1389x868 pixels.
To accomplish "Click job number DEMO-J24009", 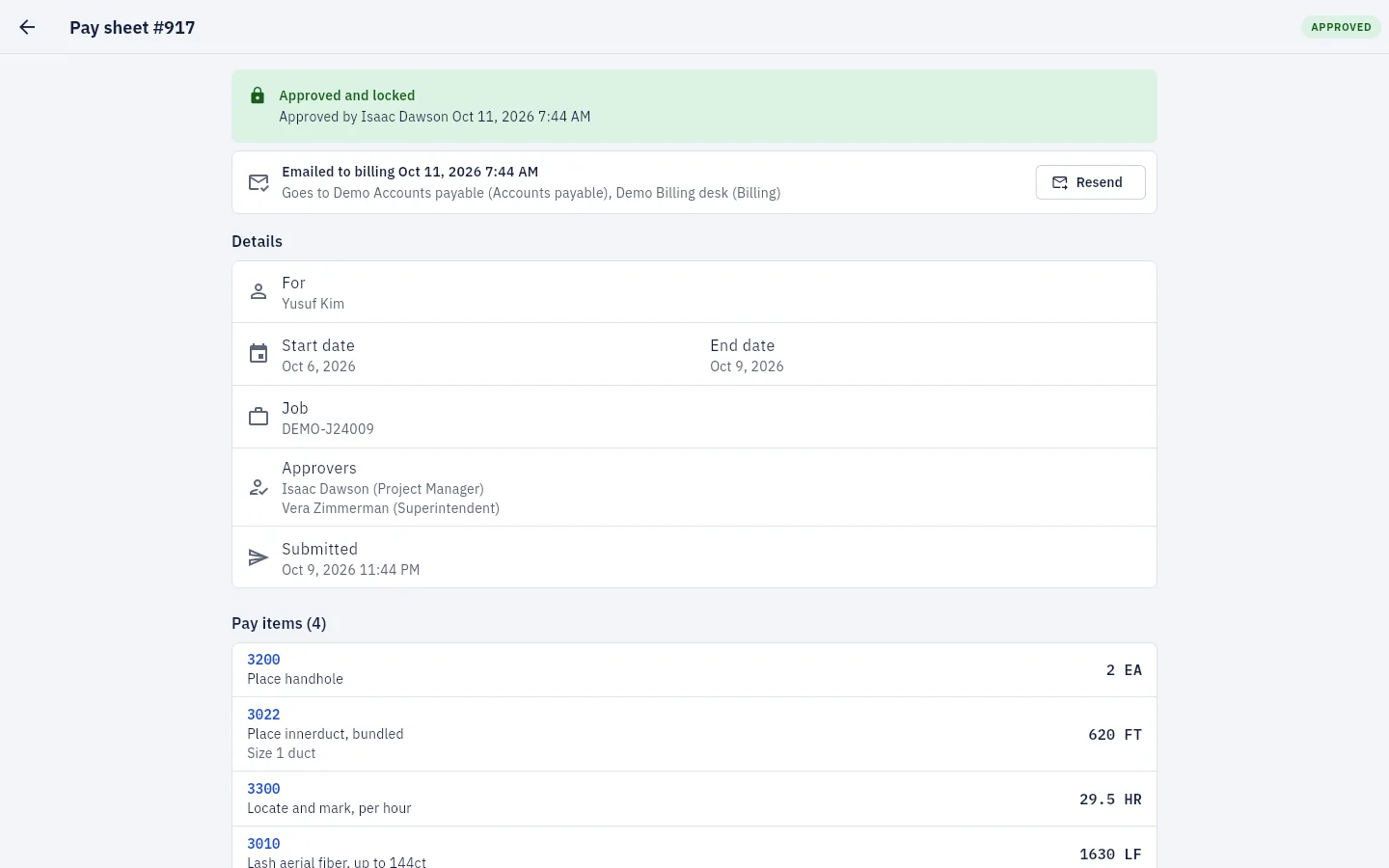I will (x=328, y=429).
